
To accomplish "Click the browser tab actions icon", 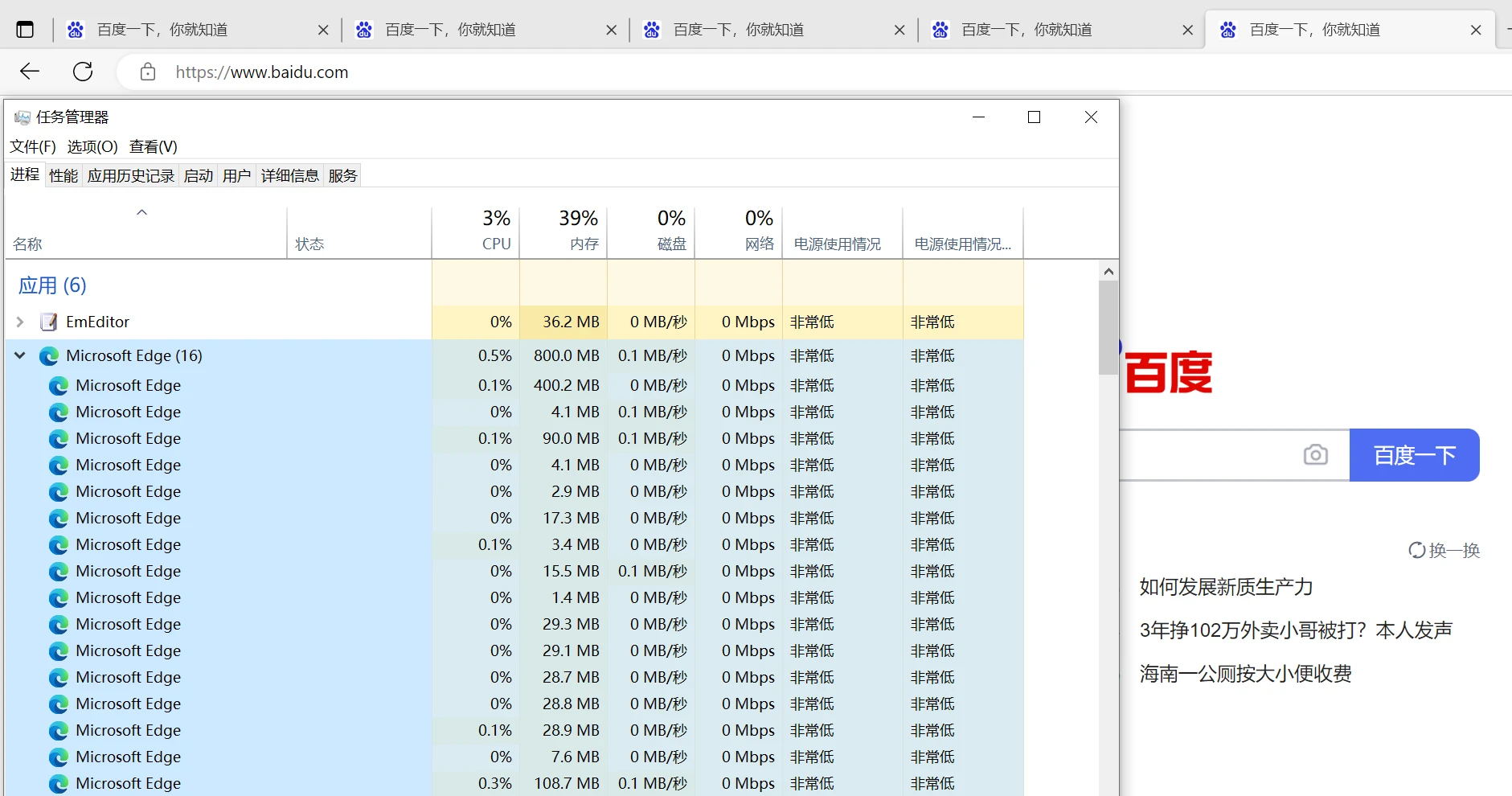I will [x=25, y=30].
